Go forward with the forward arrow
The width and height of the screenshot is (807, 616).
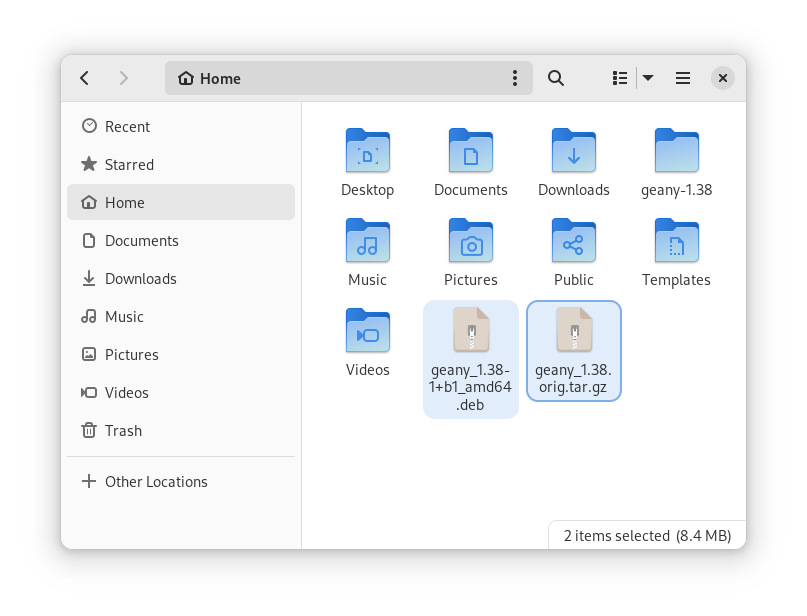tap(124, 78)
